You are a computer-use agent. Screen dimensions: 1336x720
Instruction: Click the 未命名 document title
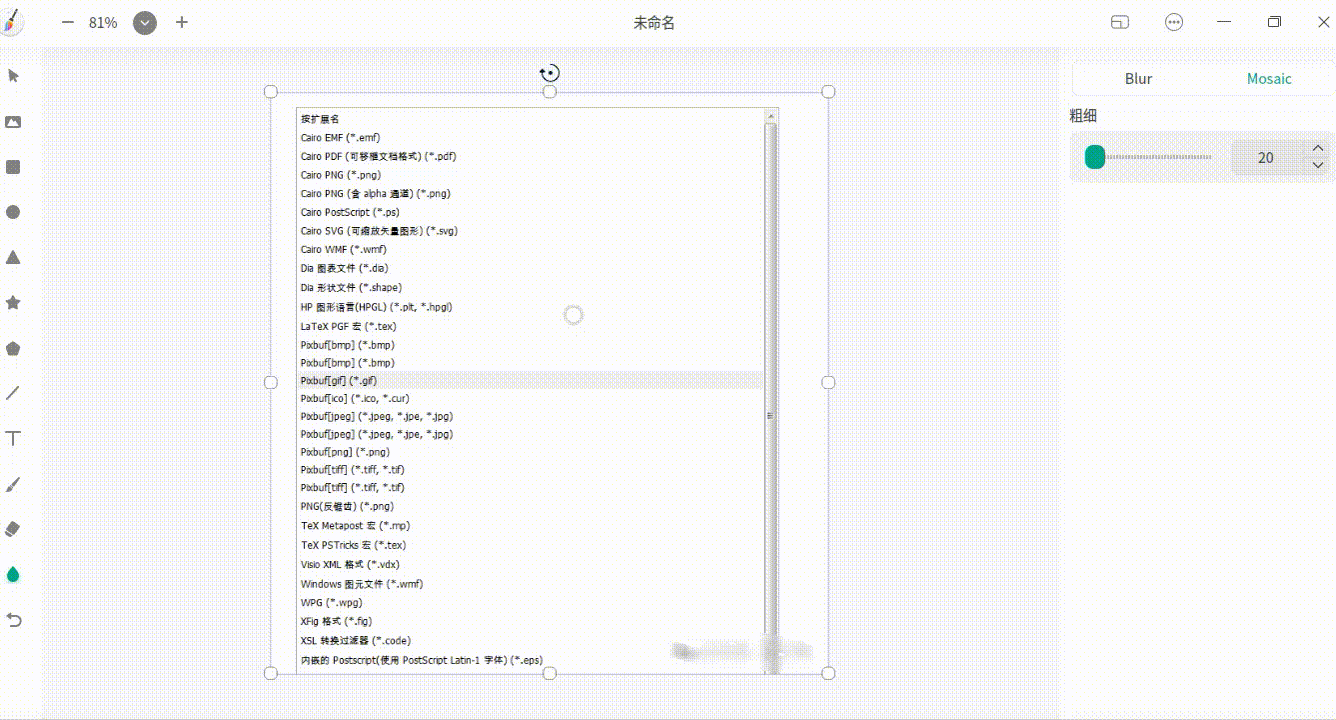pyautogui.click(x=654, y=22)
